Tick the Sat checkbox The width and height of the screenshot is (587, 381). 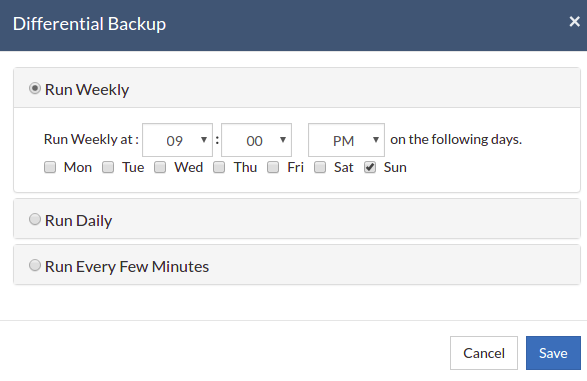[x=320, y=167]
